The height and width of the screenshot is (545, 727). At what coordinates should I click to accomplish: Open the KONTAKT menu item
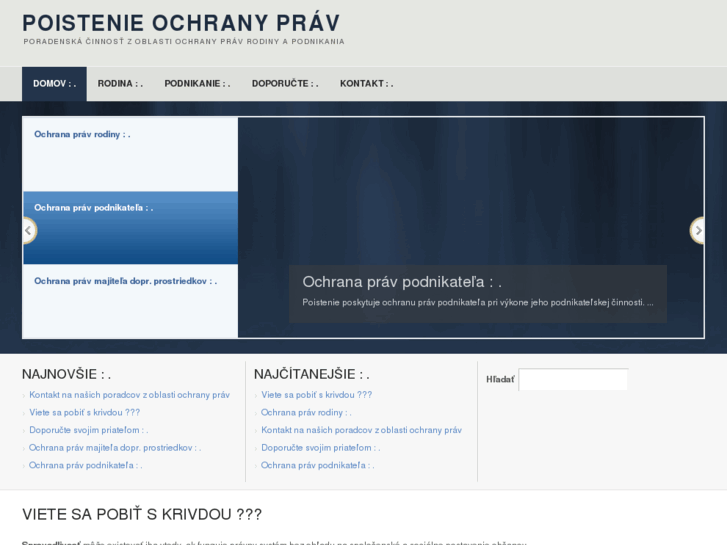click(x=366, y=84)
